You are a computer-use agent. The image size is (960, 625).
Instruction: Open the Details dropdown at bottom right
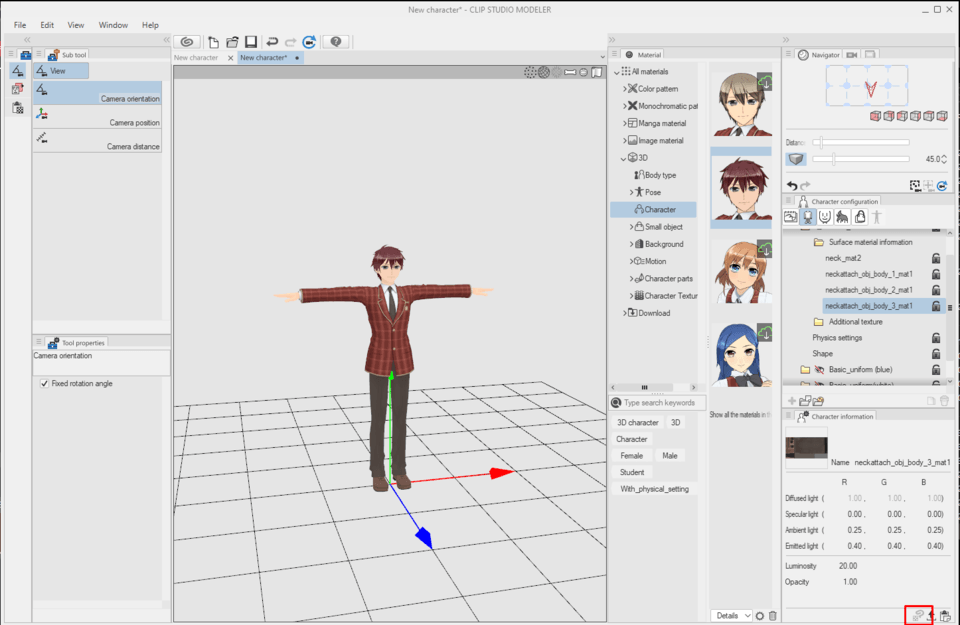click(733, 615)
